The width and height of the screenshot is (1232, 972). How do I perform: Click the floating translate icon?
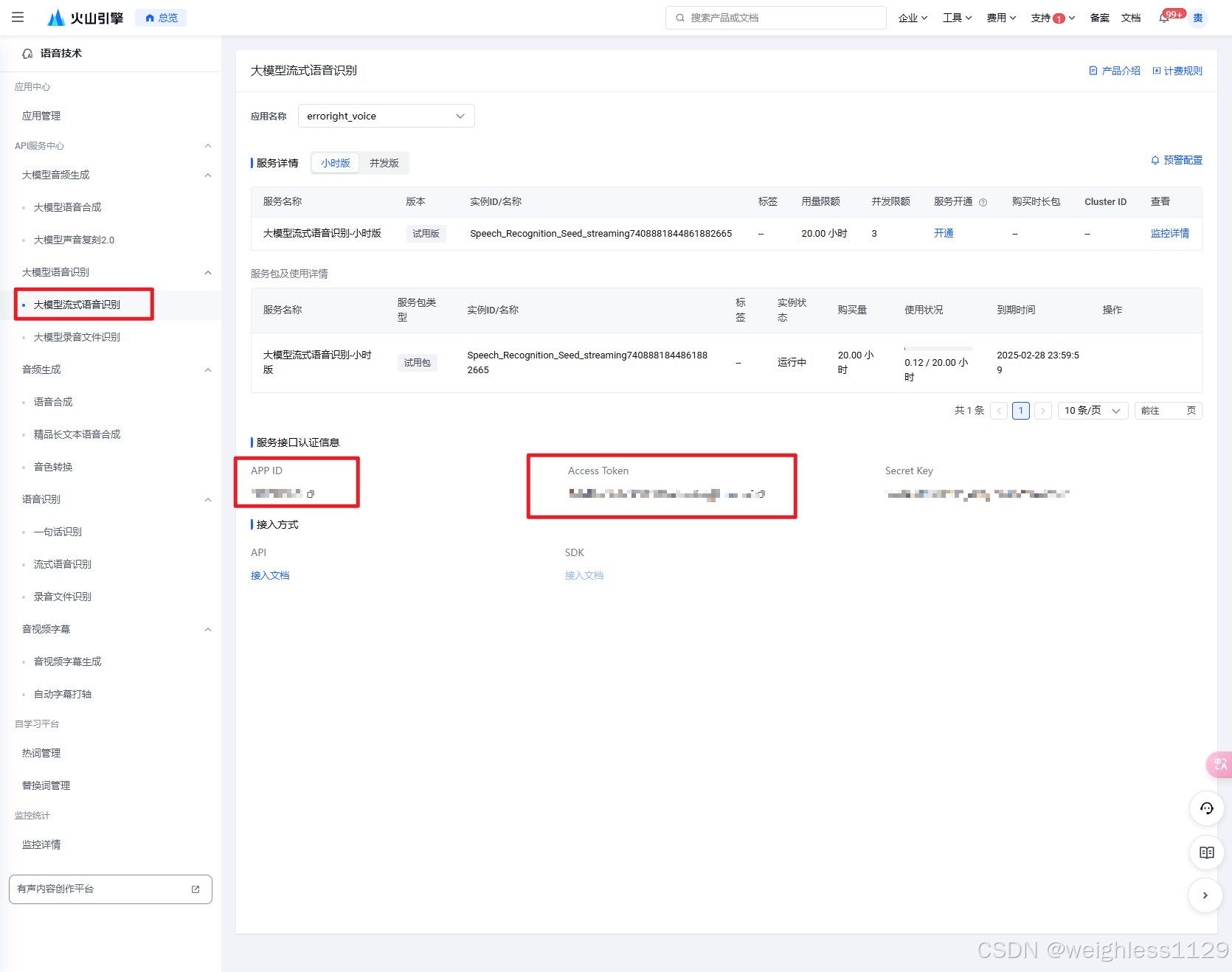1219,764
